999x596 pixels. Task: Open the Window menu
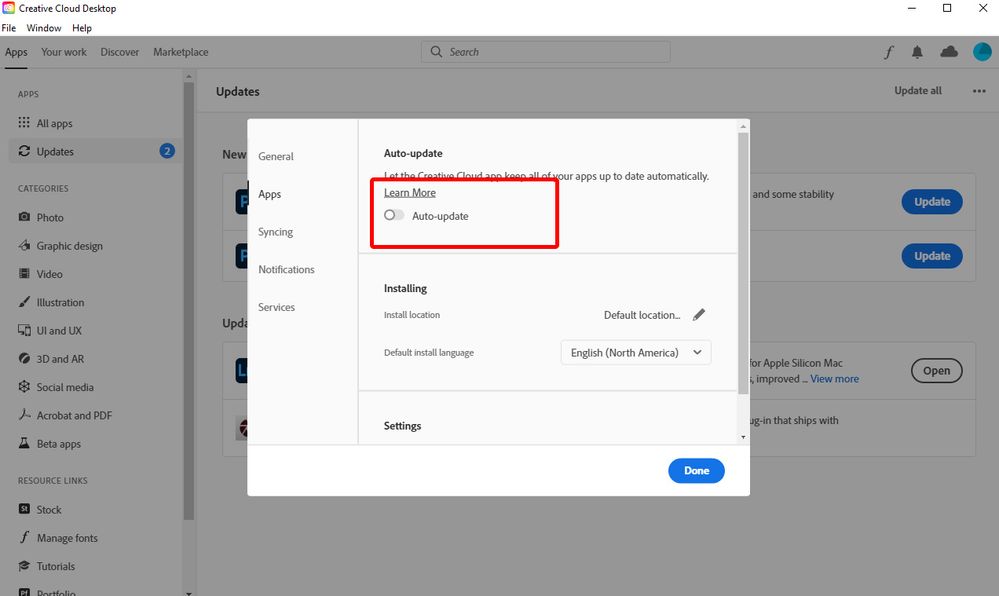click(x=44, y=28)
